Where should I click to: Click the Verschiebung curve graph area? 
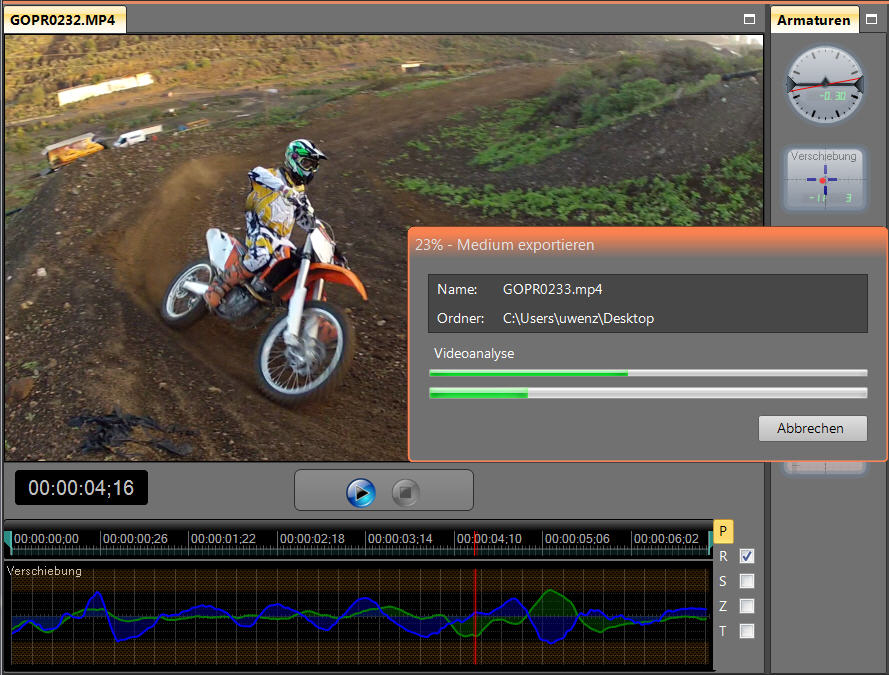358,617
